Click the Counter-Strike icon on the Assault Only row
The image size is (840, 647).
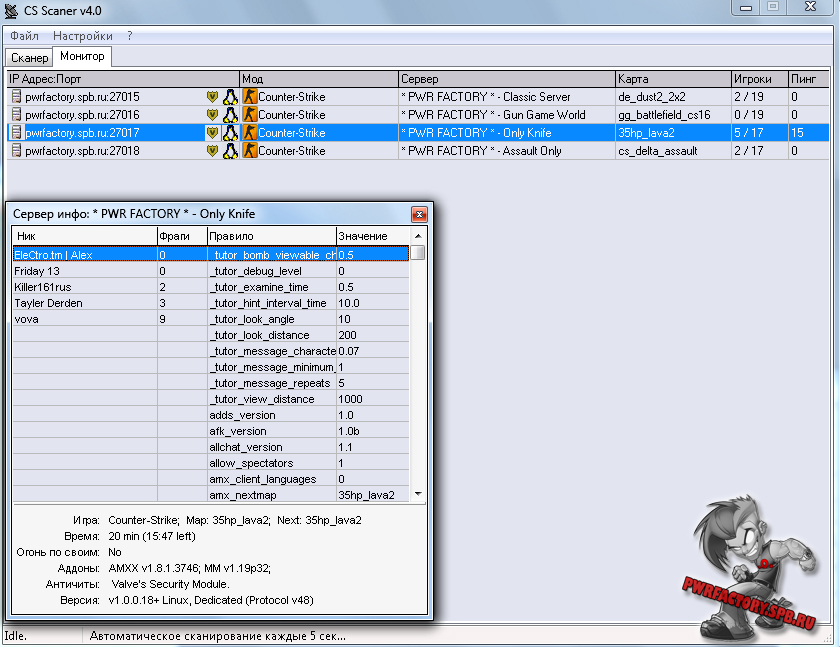tap(250, 151)
